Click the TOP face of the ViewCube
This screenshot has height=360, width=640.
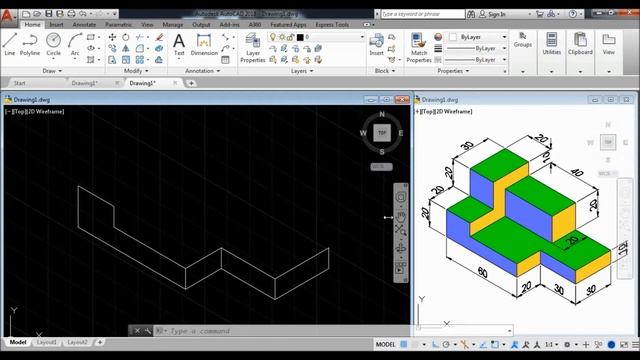coord(382,133)
